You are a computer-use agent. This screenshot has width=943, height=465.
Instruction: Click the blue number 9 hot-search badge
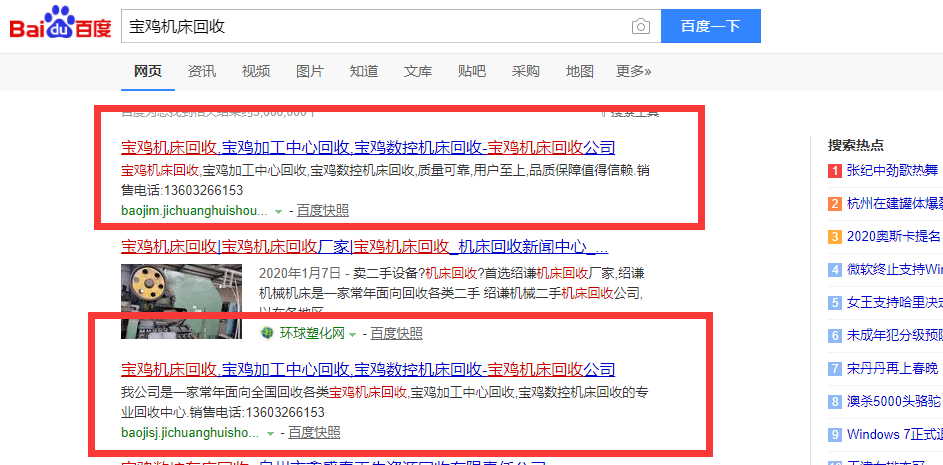pyautogui.click(x=834, y=434)
